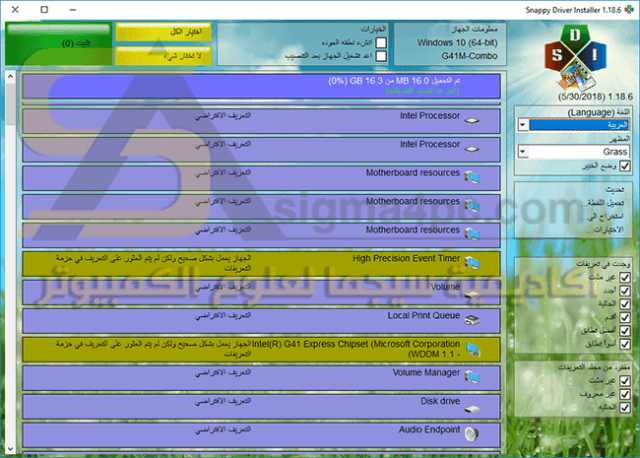Uncheck the غير معروف (unknown) checkbox
This screenshot has height=458, width=640.
click(624, 394)
